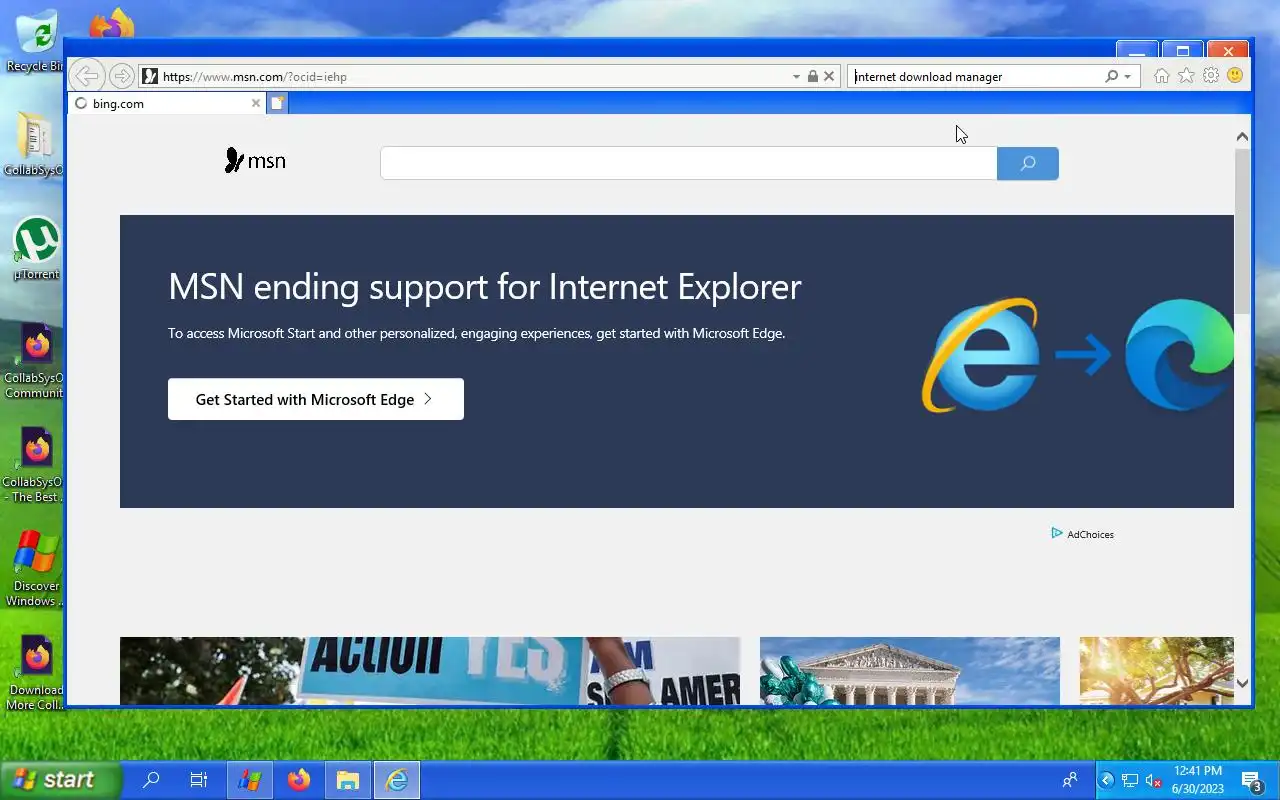Click the blue MSN search button
Viewport: 1280px width, 800px height.
coord(1027,163)
